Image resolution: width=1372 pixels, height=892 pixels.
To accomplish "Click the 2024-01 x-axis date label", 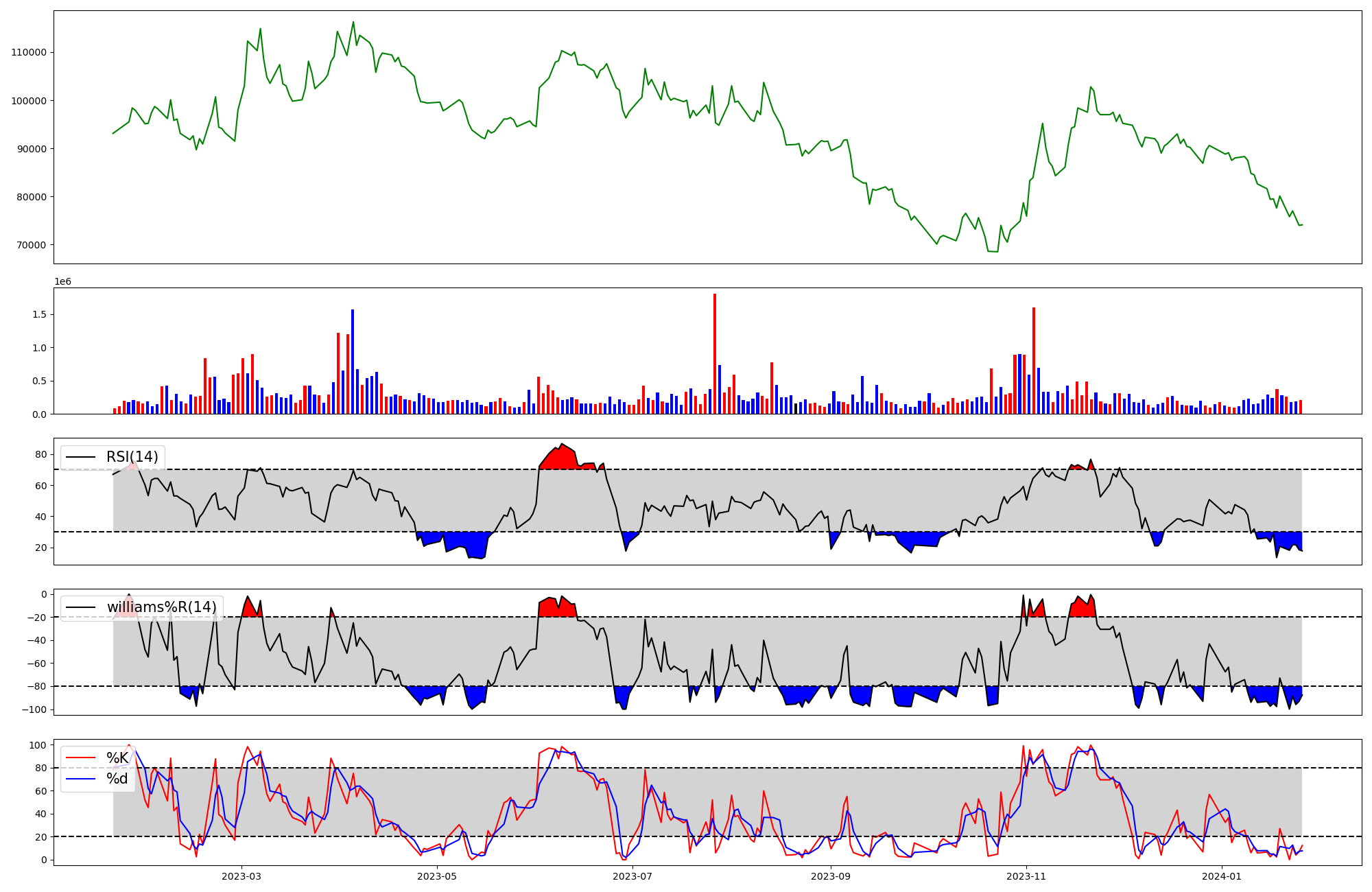I will [1222, 876].
